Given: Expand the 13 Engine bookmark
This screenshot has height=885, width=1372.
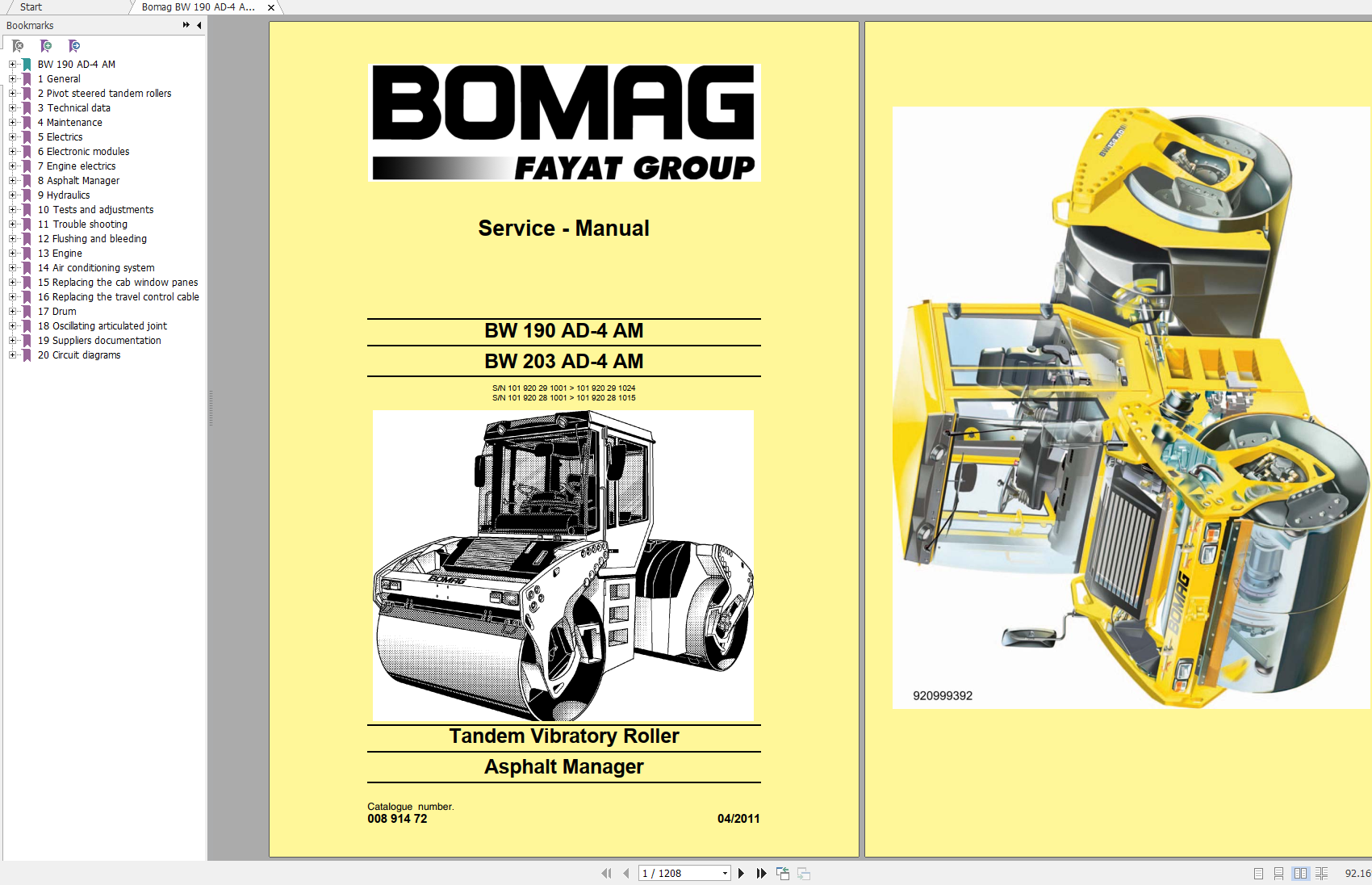Looking at the screenshot, I should click(12, 254).
